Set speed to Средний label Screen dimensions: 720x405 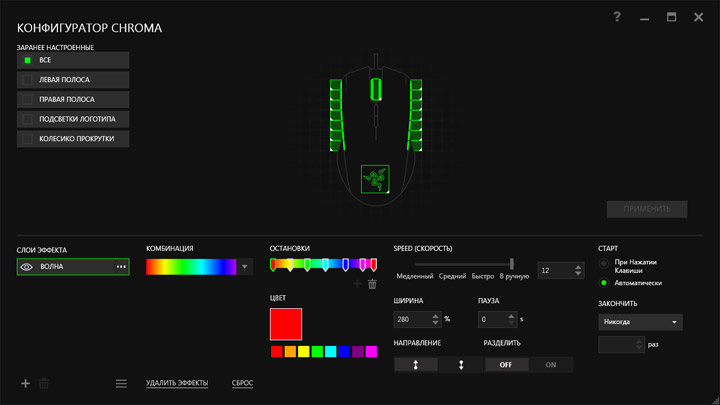[x=452, y=276]
